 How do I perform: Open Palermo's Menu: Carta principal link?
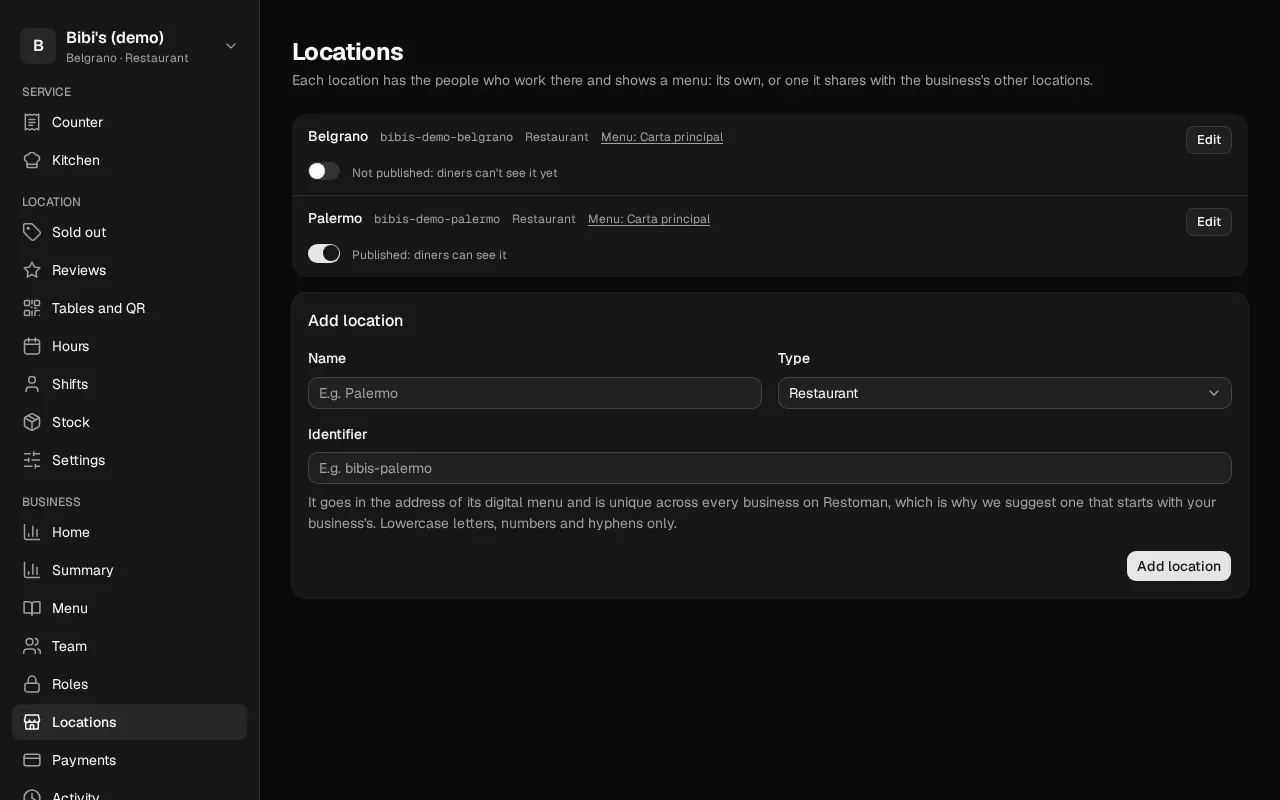(649, 219)
